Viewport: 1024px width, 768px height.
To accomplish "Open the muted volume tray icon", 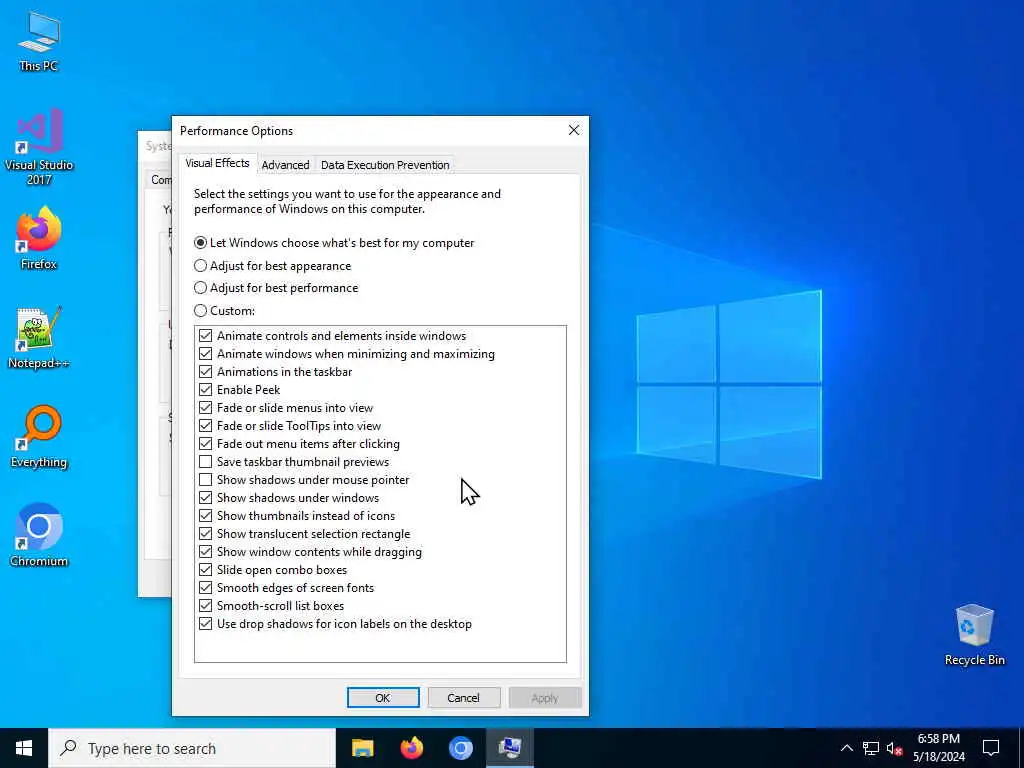I will coord(894,748).
